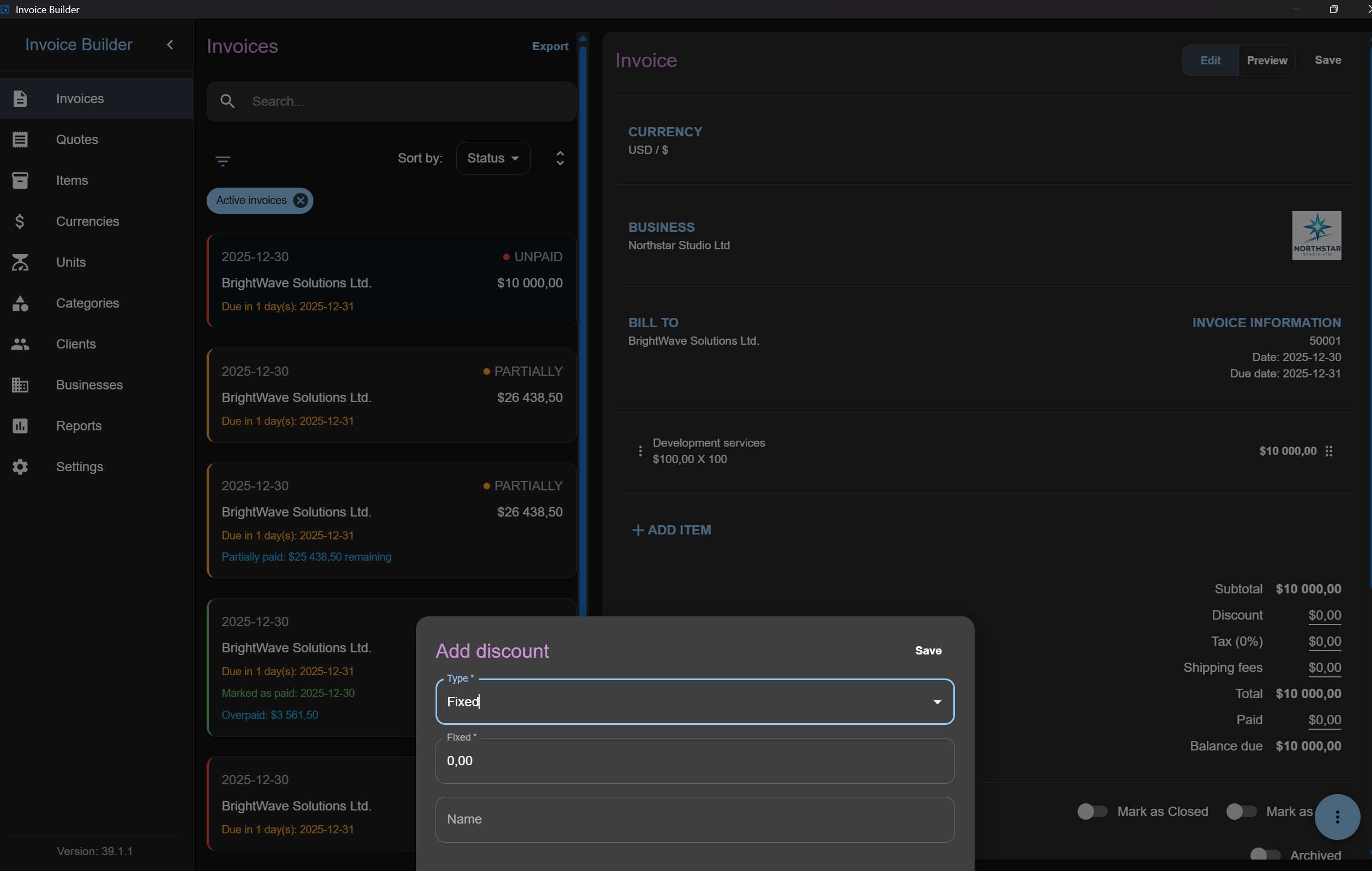Toggle the sort order arrows
This screenshot has width=1372, height=871.
click(560, 158)
